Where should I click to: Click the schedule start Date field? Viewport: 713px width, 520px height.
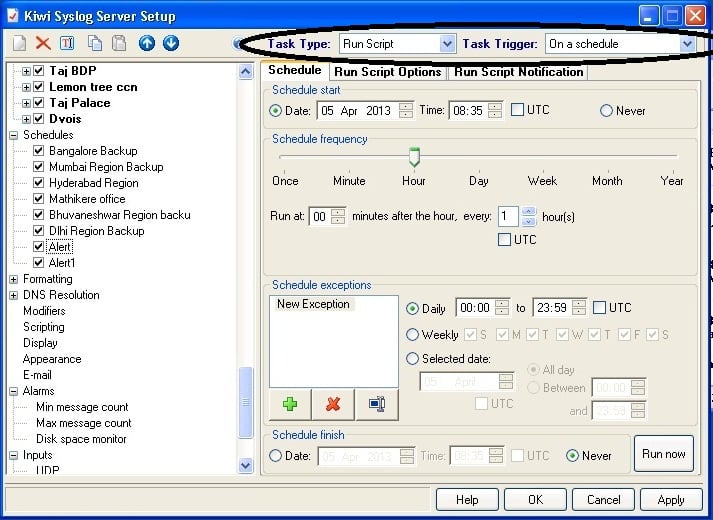365,110
